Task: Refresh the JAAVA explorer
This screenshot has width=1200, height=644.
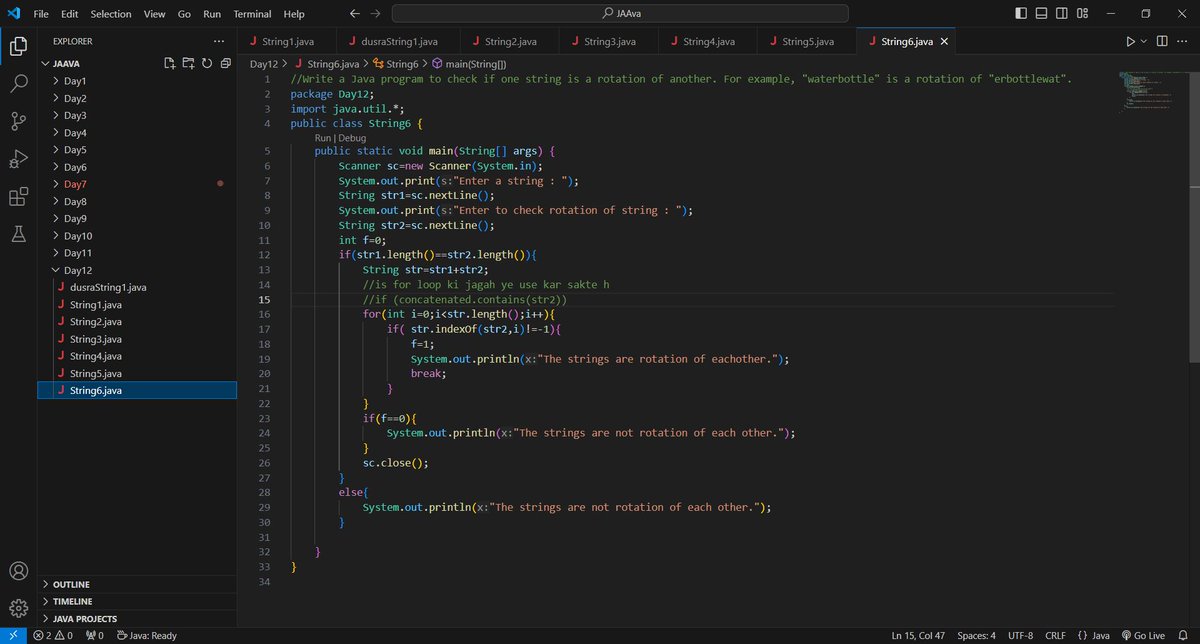Action: [207, 63]
